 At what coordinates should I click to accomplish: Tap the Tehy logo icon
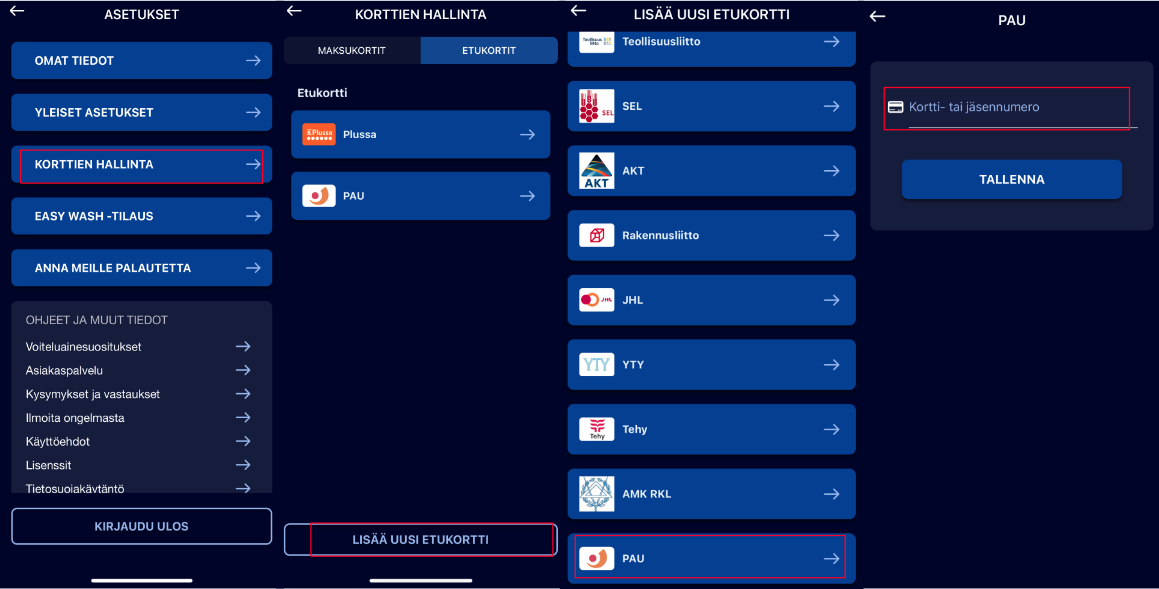click(x=597, y=429)
